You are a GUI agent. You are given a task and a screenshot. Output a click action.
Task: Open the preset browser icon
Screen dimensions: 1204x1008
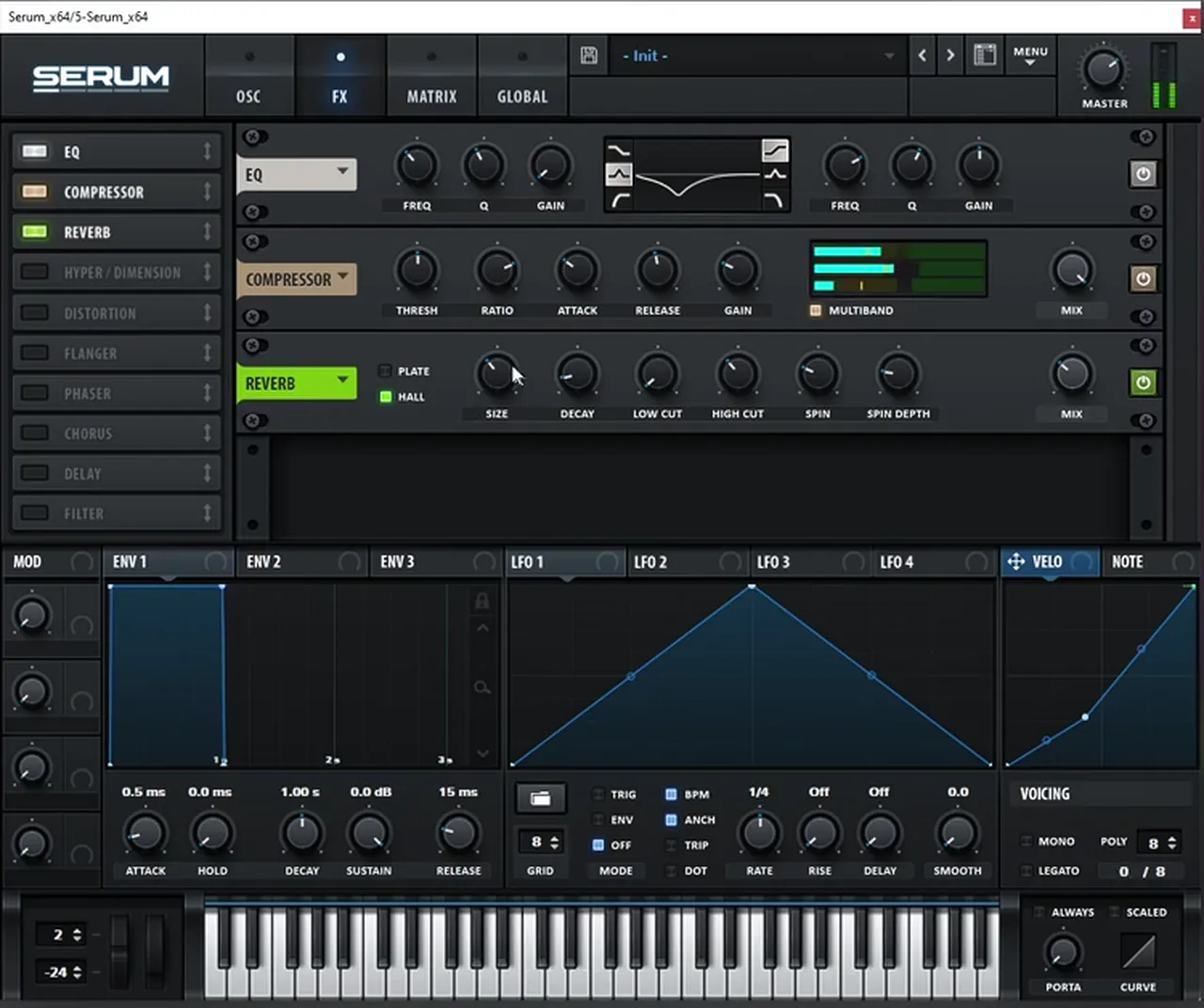pos(985,55)
